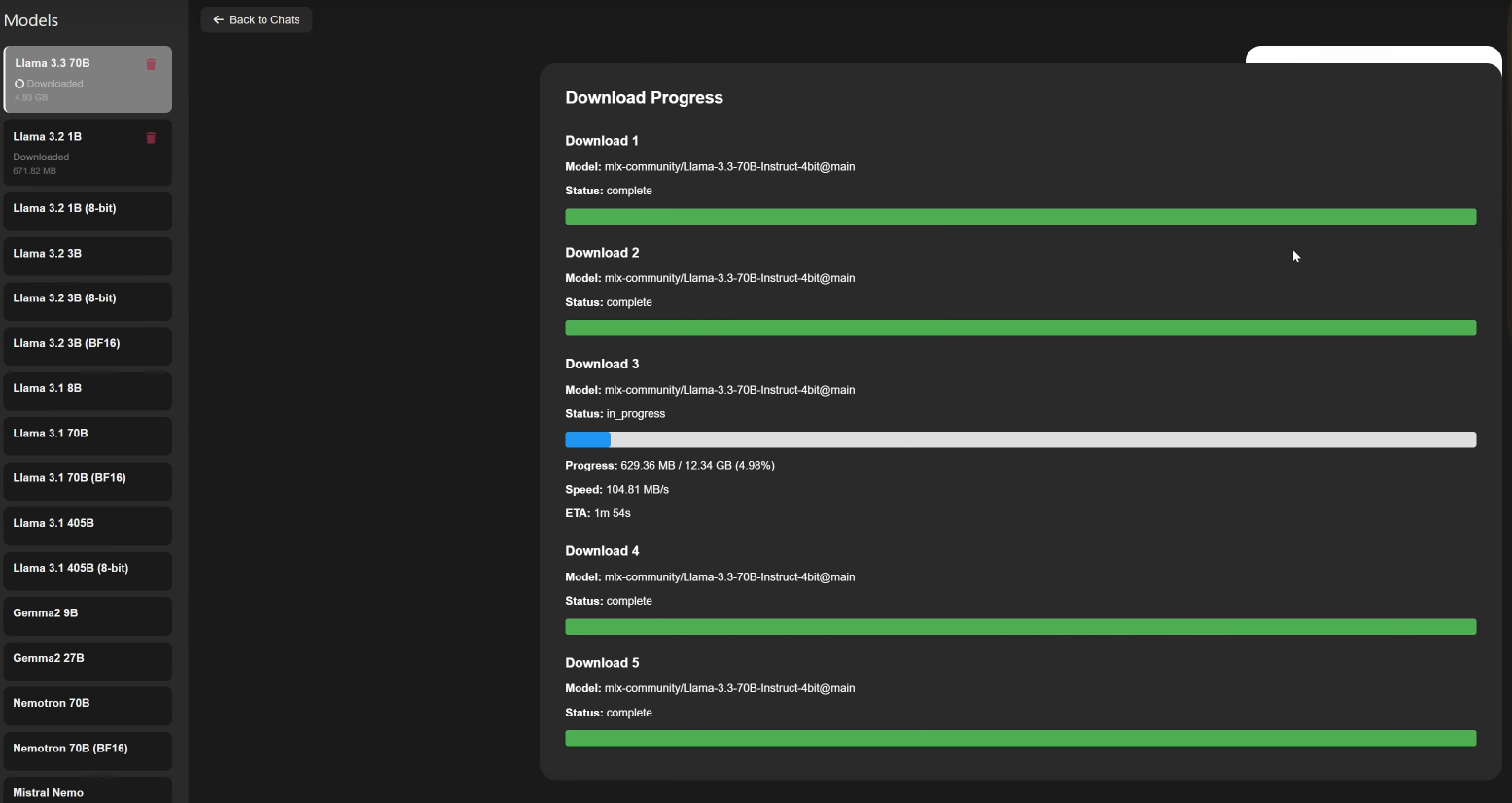Select the Llama 3.3 70B model card

click(x=88, y=79)
